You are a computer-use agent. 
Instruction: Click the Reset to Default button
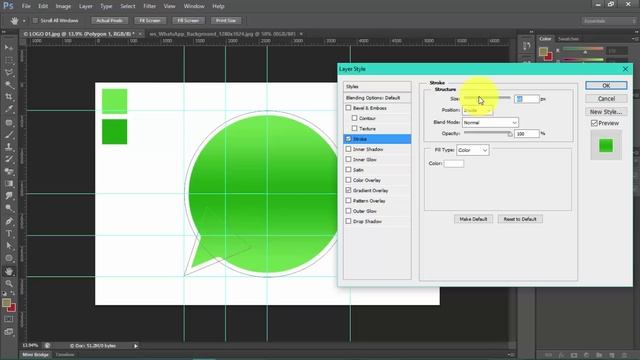[520, 219]
